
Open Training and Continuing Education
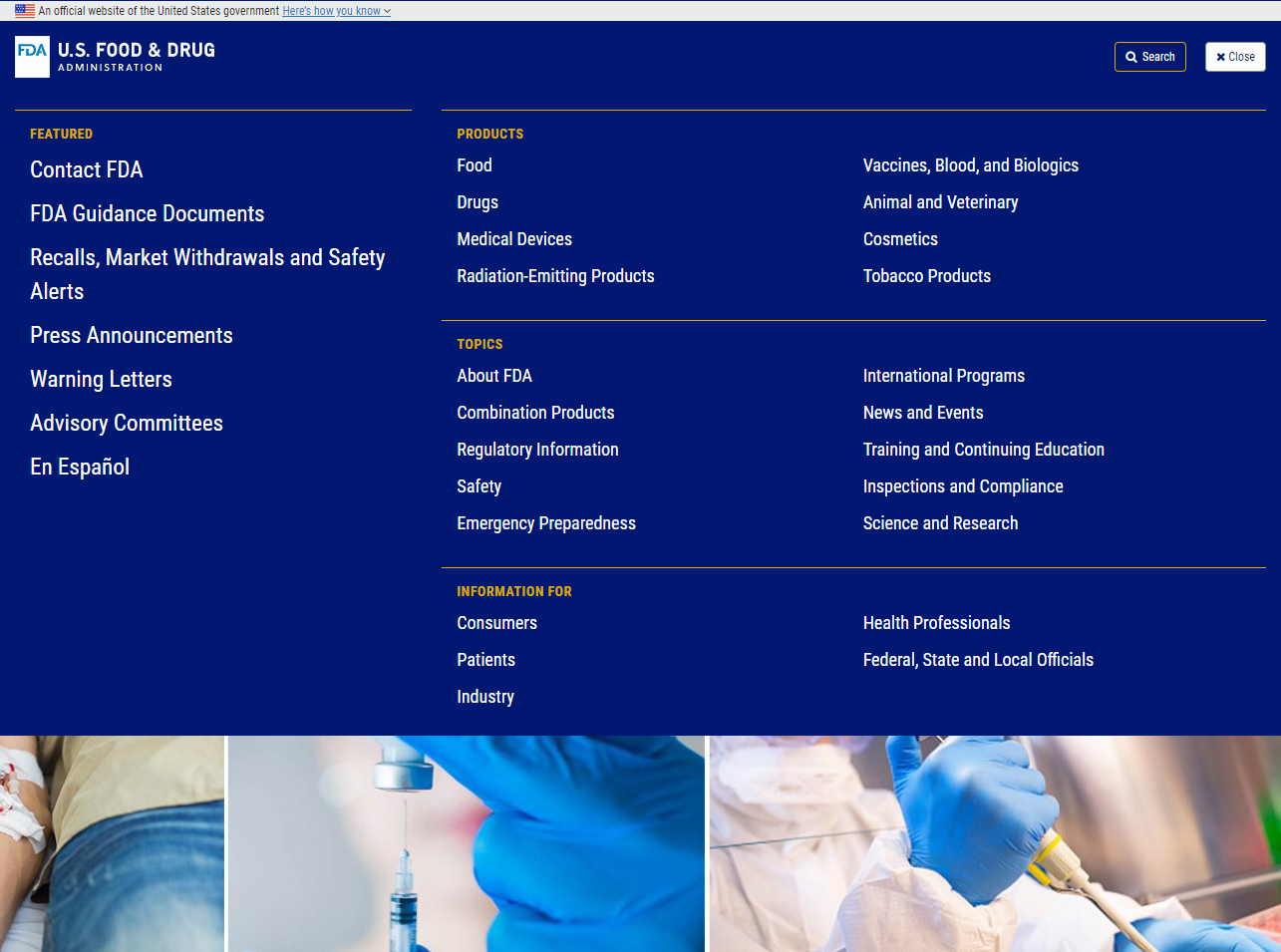[x=984, y=450]
